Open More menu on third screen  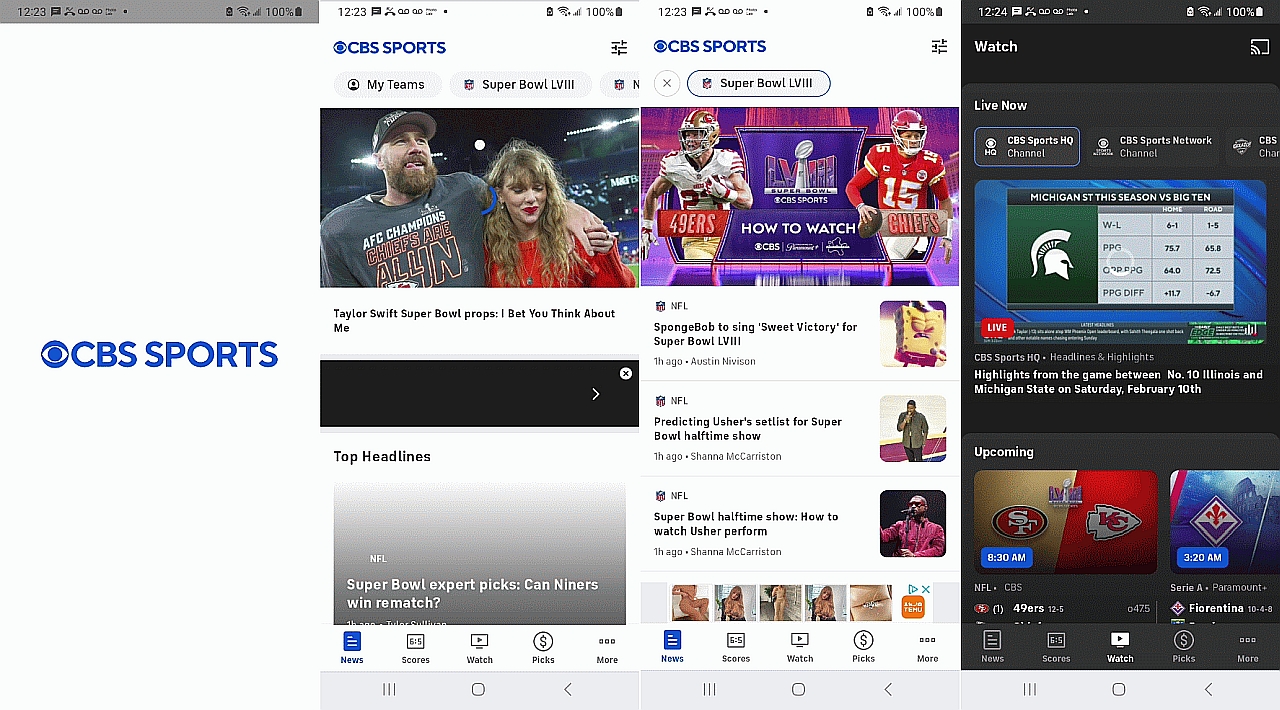(928, 647)
